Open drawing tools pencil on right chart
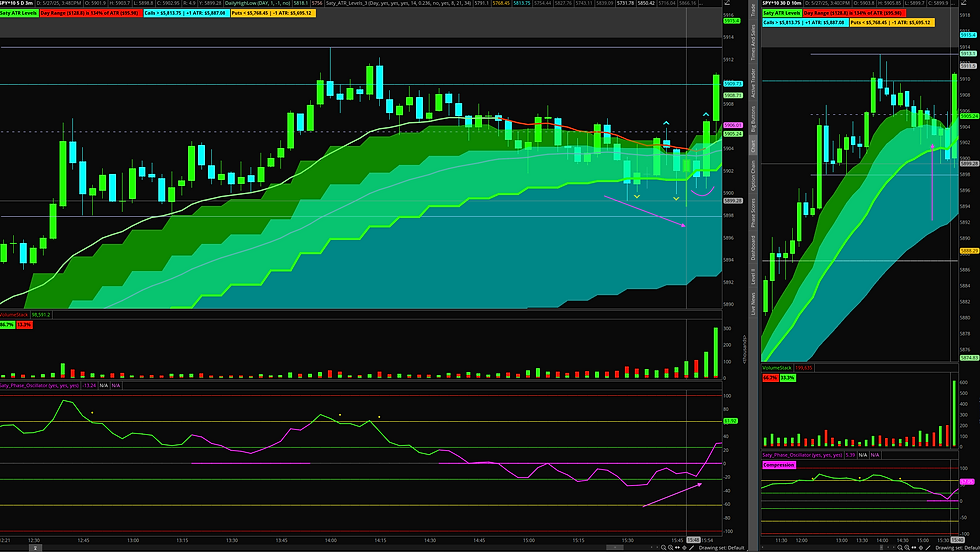The image size is (980, 552). pyautogui.click(x=928, y=548)
